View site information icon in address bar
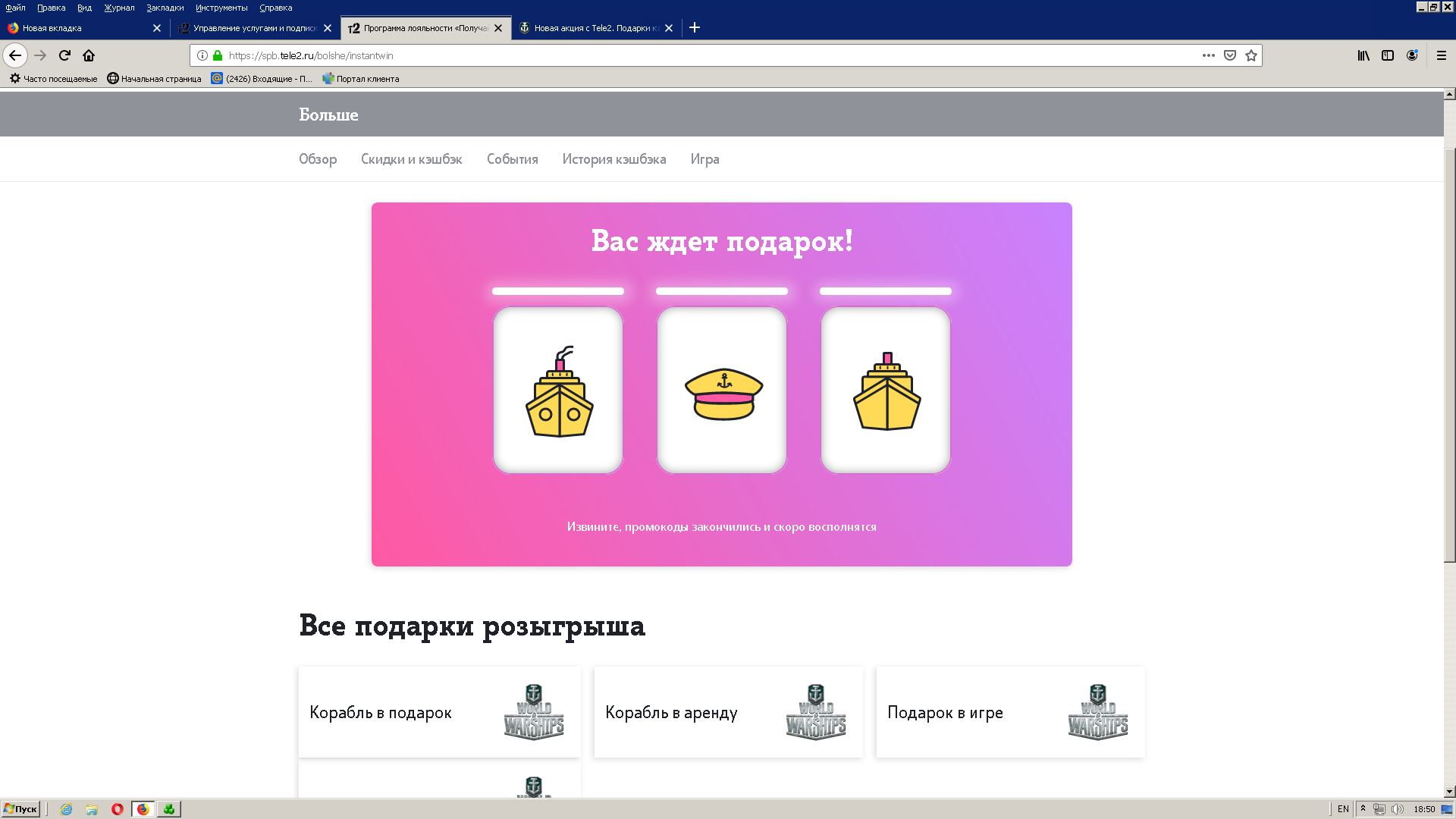 click(202, 55)
